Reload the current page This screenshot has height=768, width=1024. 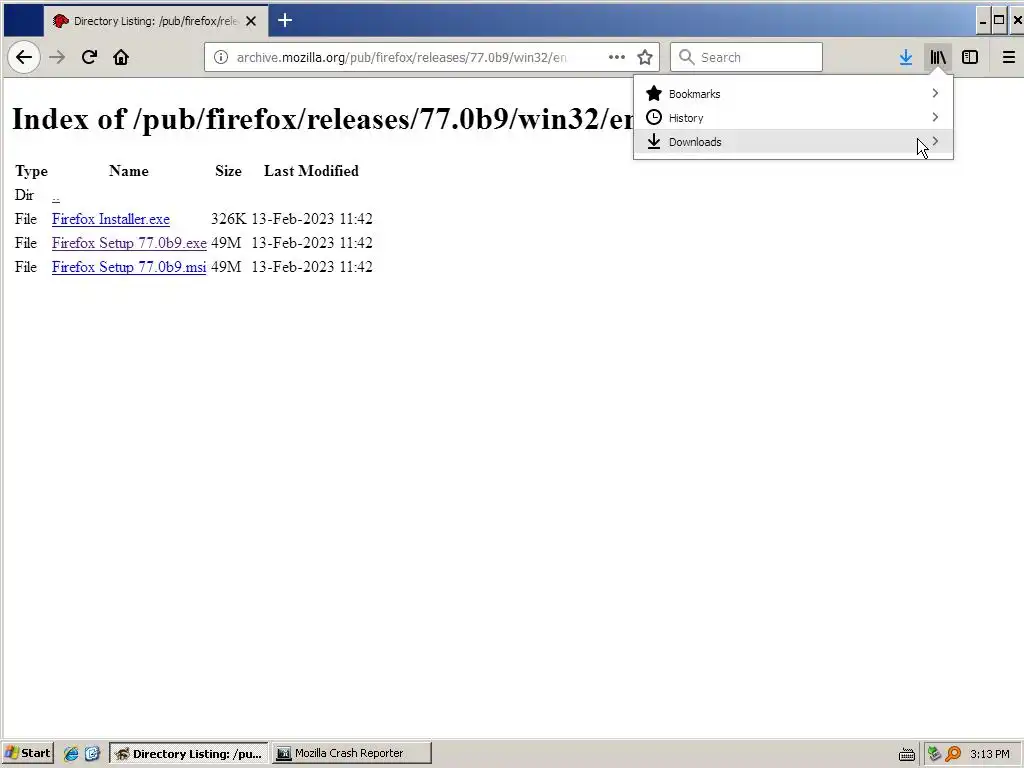[89, 57]
